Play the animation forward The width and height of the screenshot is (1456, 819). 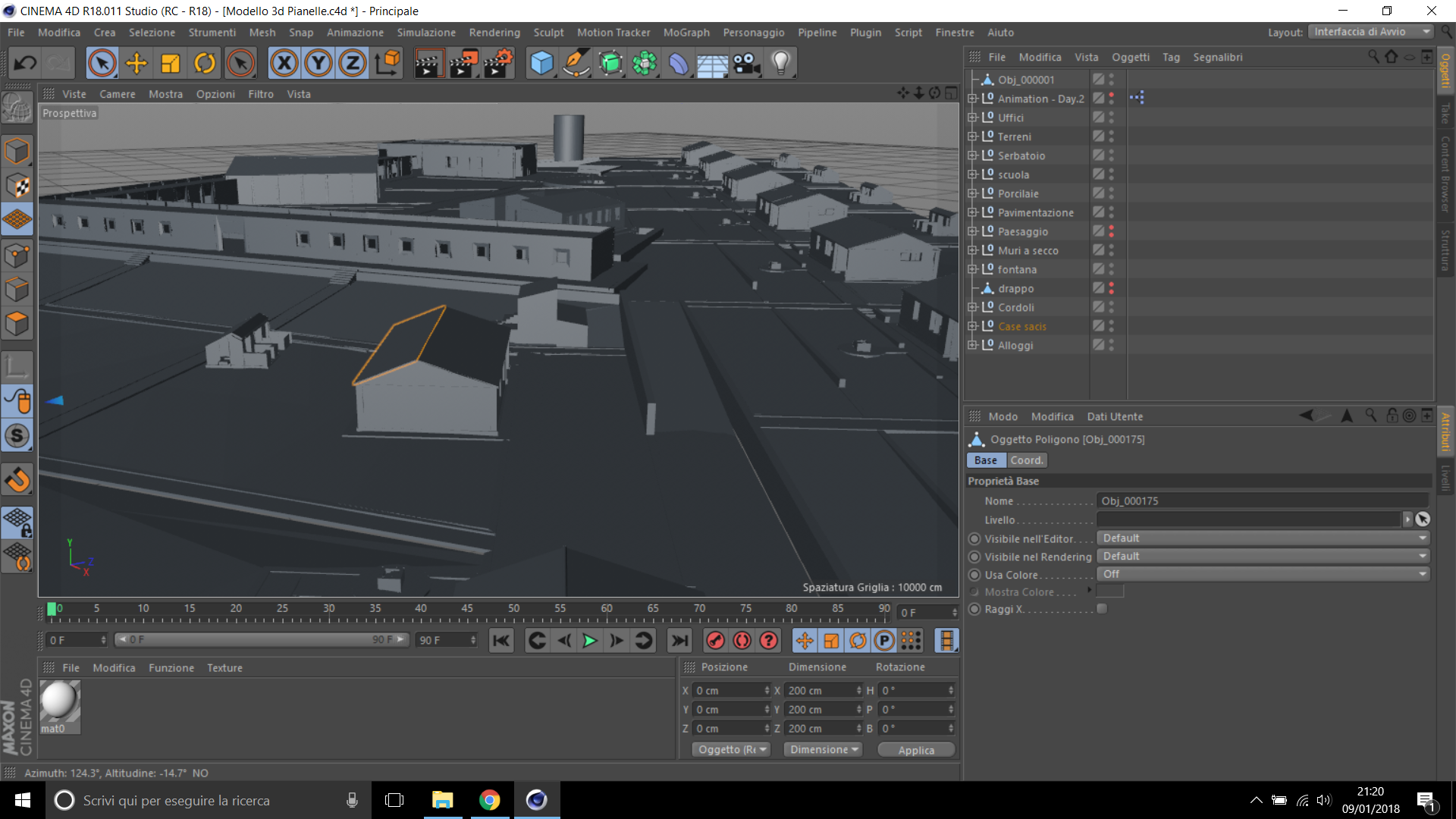[589, 641]
